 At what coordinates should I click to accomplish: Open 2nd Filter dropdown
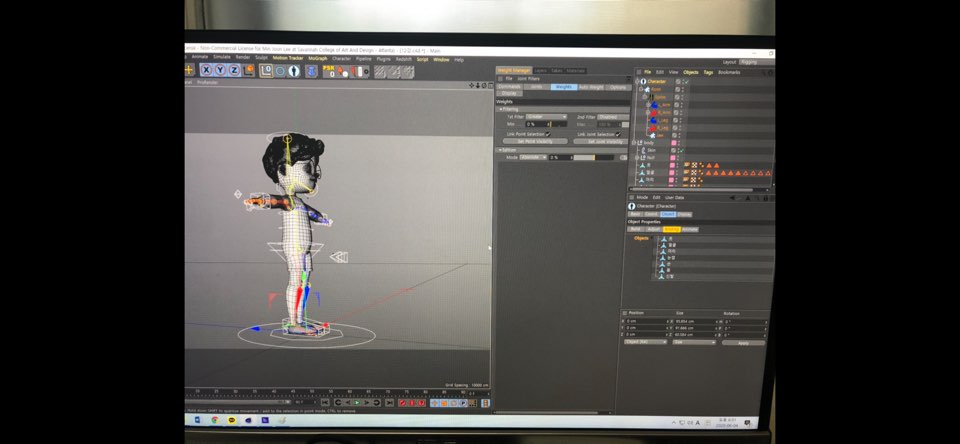pos(613,117)
